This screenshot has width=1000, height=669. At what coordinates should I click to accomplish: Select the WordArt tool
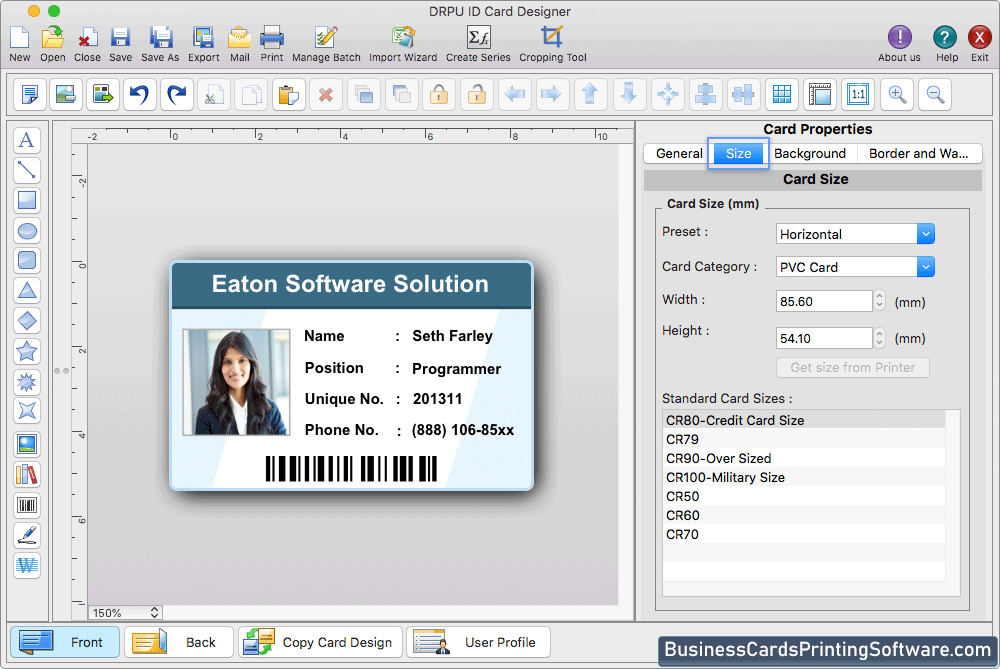pyautogui.click(x=27, y=566)
